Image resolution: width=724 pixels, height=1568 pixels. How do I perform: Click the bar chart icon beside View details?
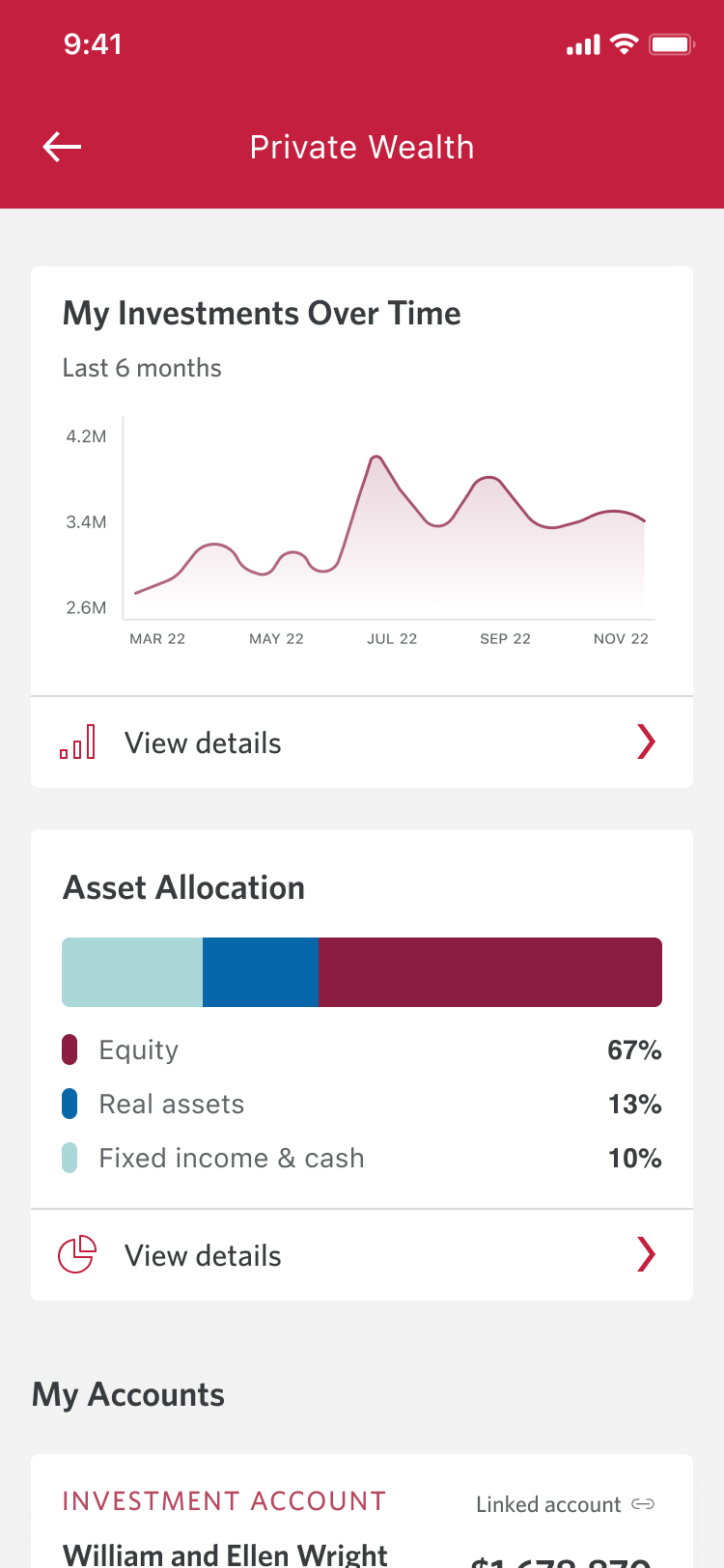77,742
